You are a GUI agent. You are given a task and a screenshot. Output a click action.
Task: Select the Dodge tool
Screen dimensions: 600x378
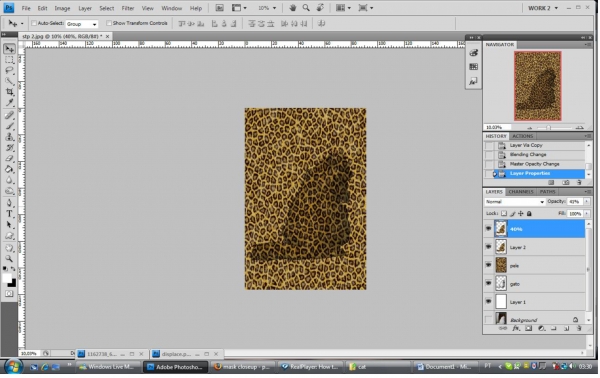(x=9, y=191)
